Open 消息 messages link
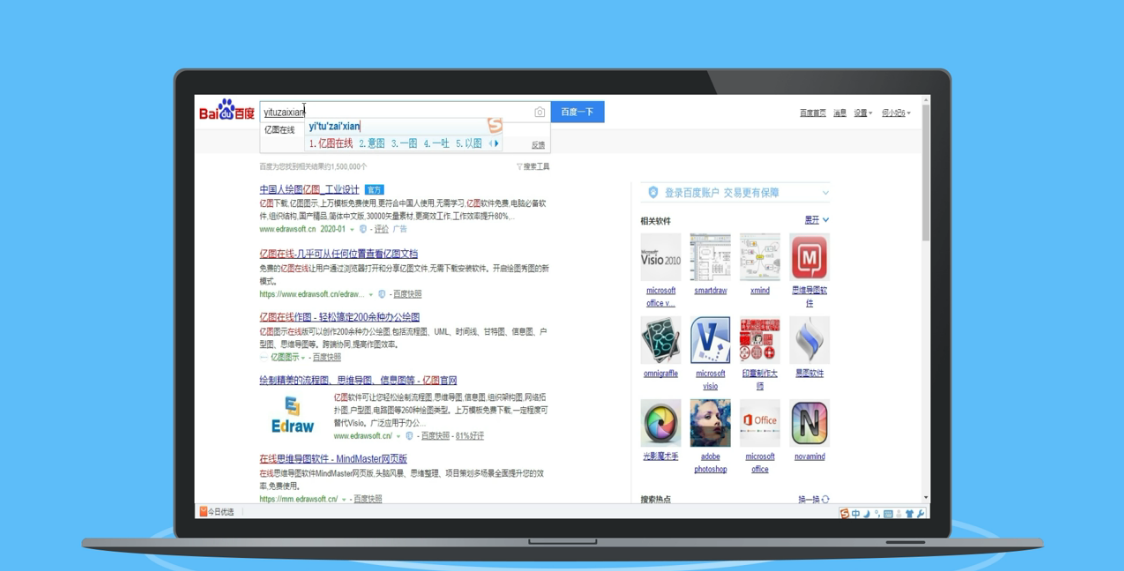Image resolution: width=1124 pixels, height=571 pixels. [840, 112]
